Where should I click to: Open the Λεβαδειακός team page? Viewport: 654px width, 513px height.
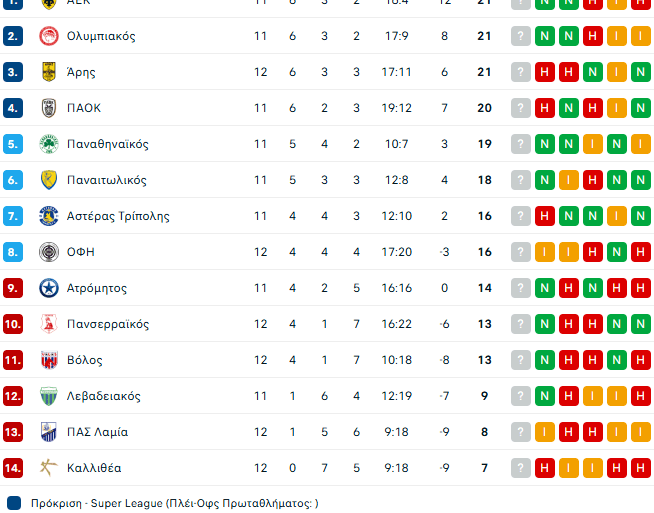pyautogui.click(x=104, y=396)
